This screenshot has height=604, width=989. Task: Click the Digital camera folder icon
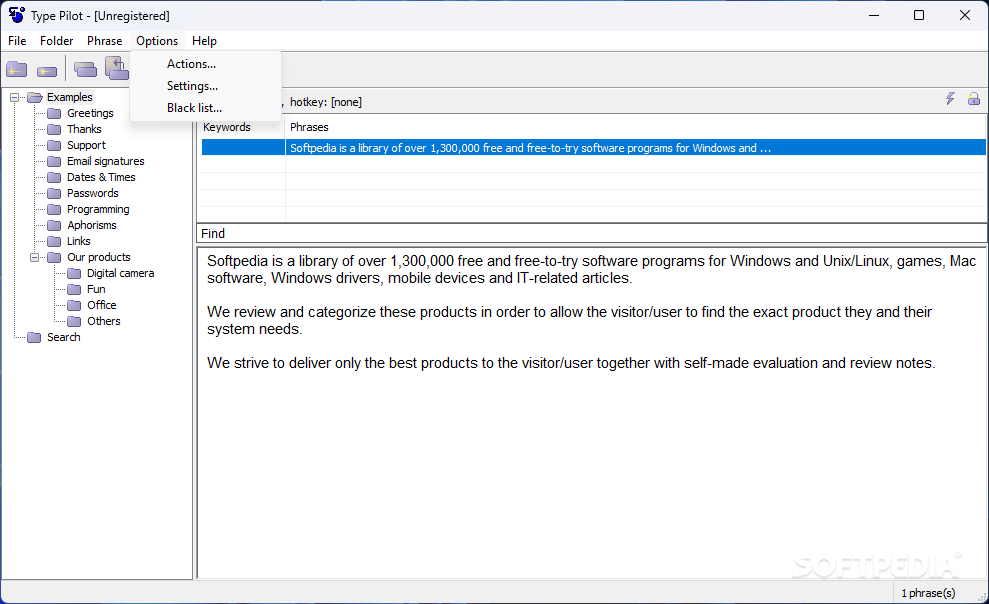pyautogui.click(x=74, y=273)
